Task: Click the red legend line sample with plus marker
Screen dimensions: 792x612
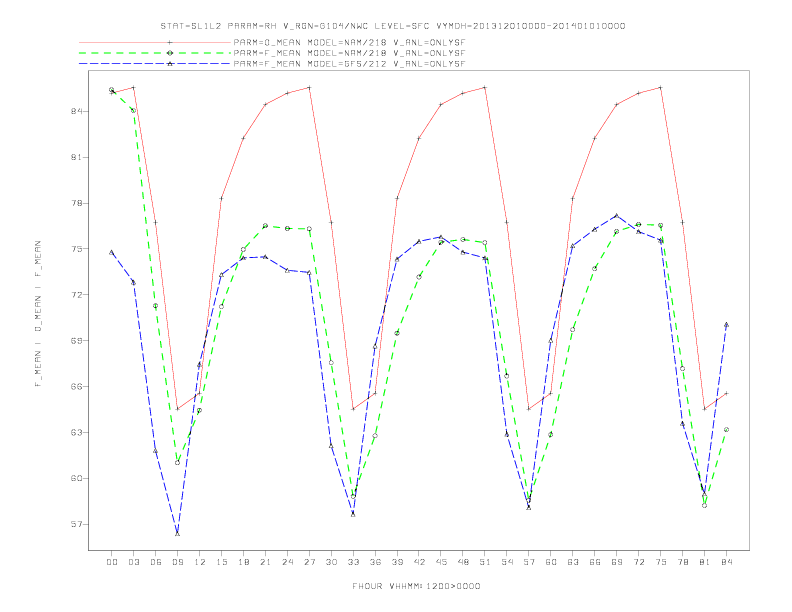Action: tap(155, 42)
